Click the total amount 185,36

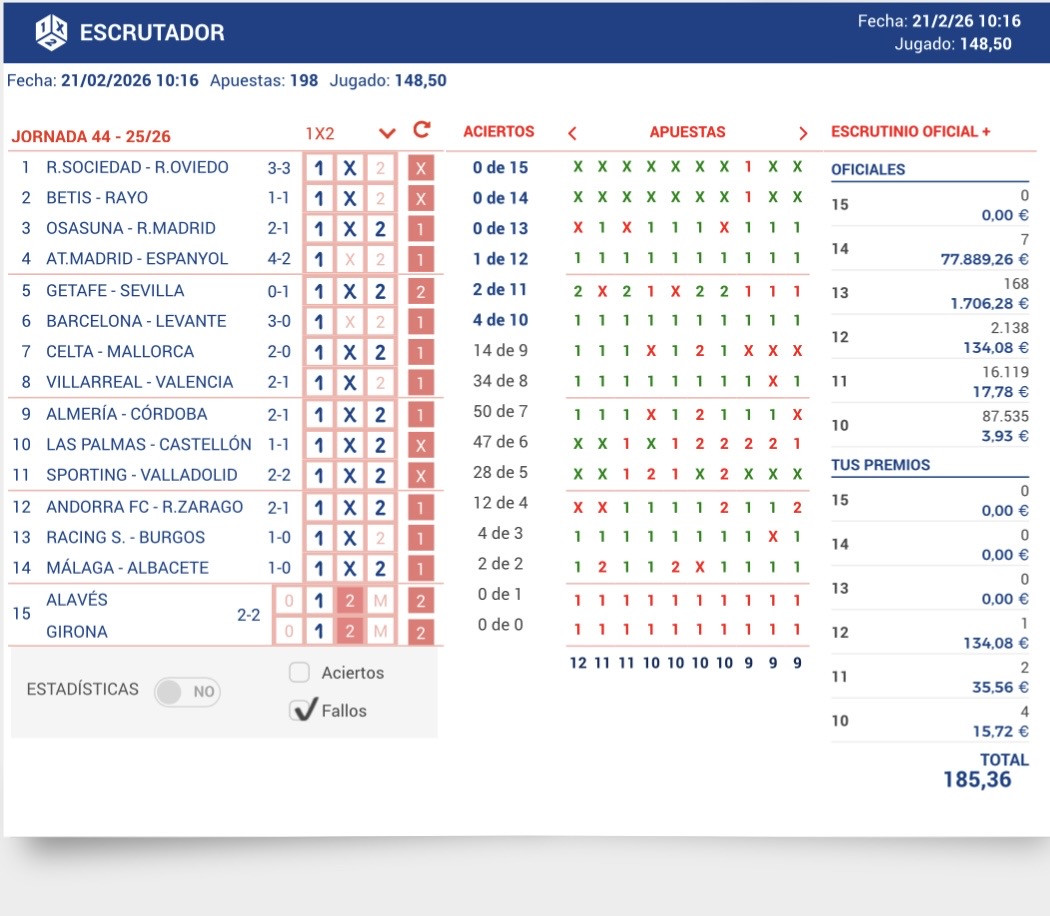tap(977, 780)
